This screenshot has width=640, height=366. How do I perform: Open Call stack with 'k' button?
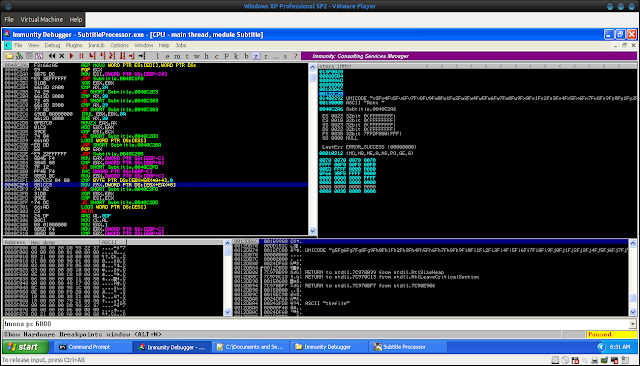click(236, 56)
